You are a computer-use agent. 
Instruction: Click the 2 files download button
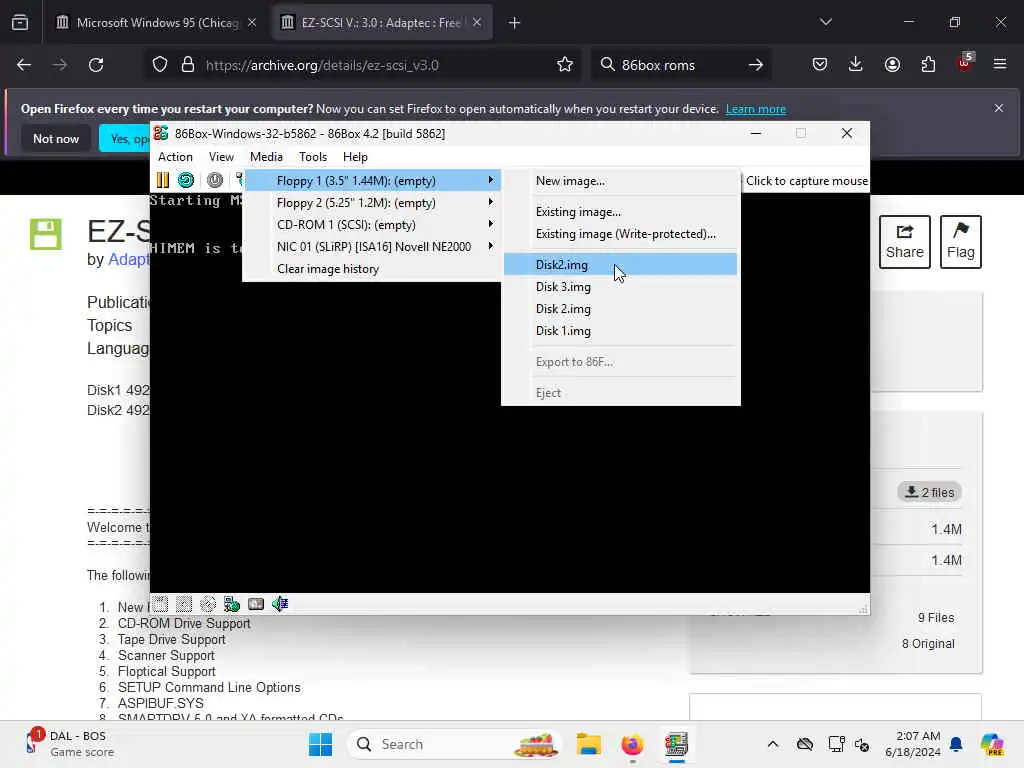tap(929, 492)
